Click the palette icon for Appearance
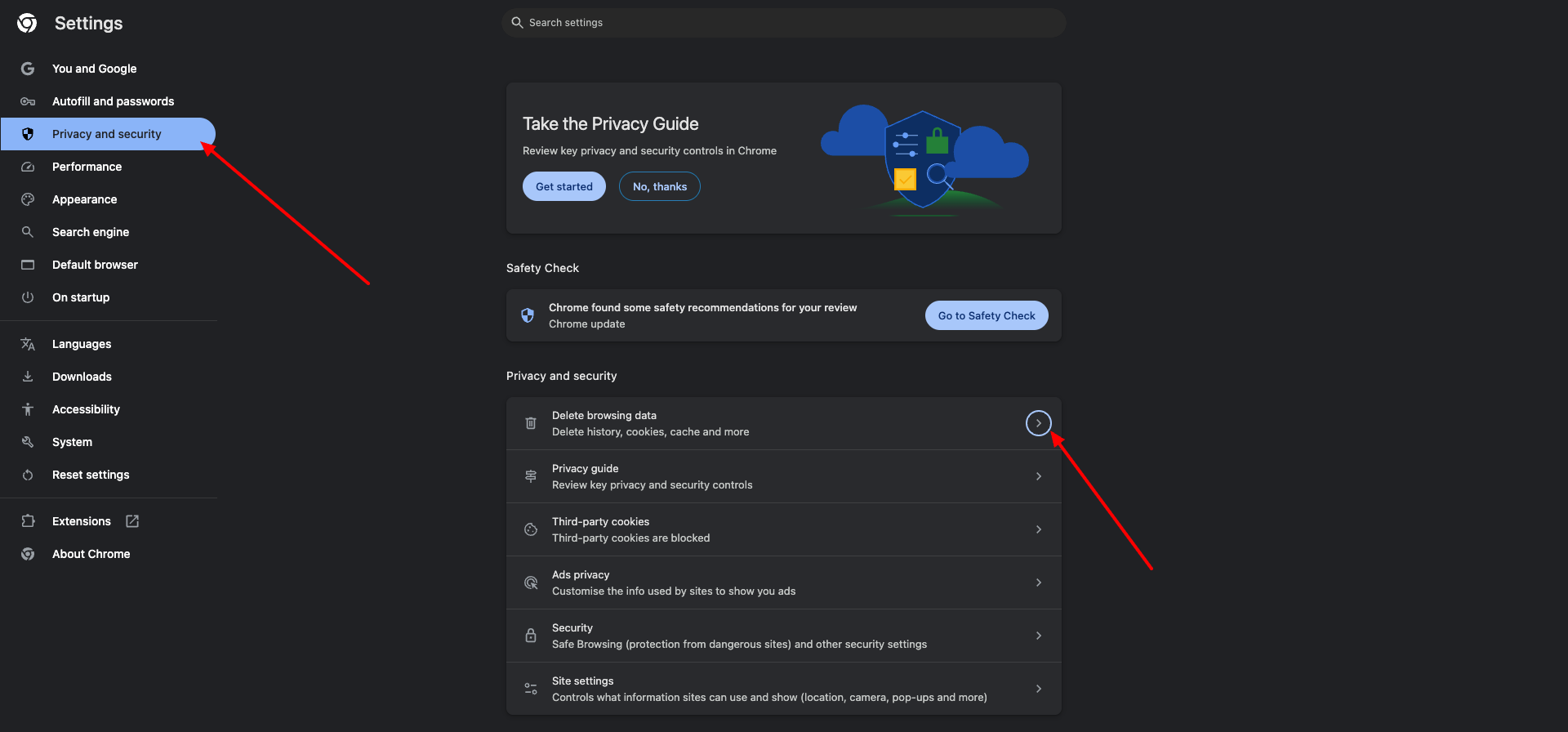The height and width of the screenshot is (732, 1568). tap(28, 199)
